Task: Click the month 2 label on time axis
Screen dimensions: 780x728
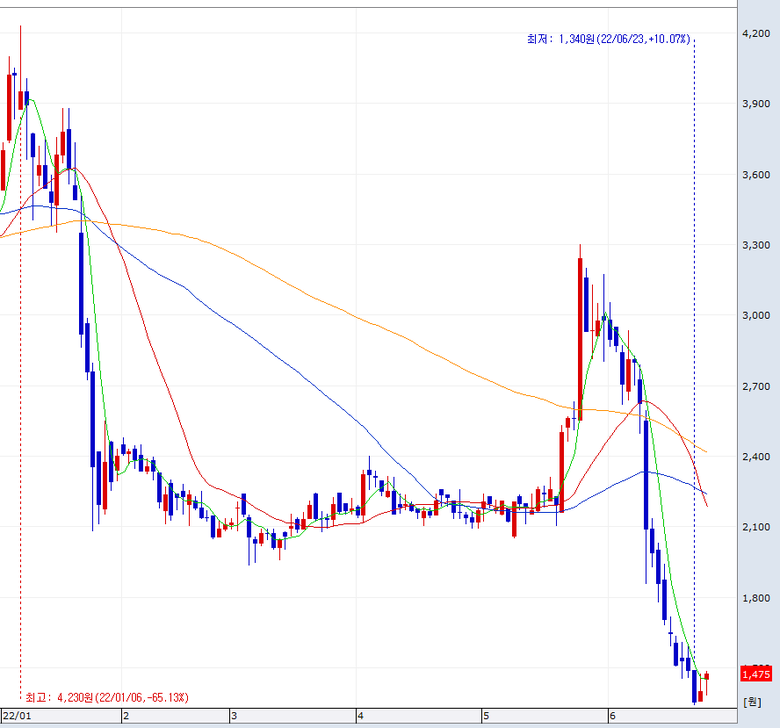Action: pos(126,716)
